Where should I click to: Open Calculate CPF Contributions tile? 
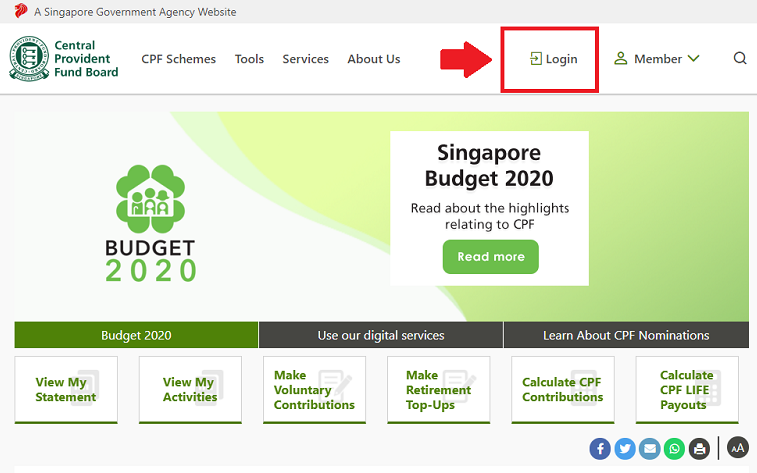coord(563,390)
